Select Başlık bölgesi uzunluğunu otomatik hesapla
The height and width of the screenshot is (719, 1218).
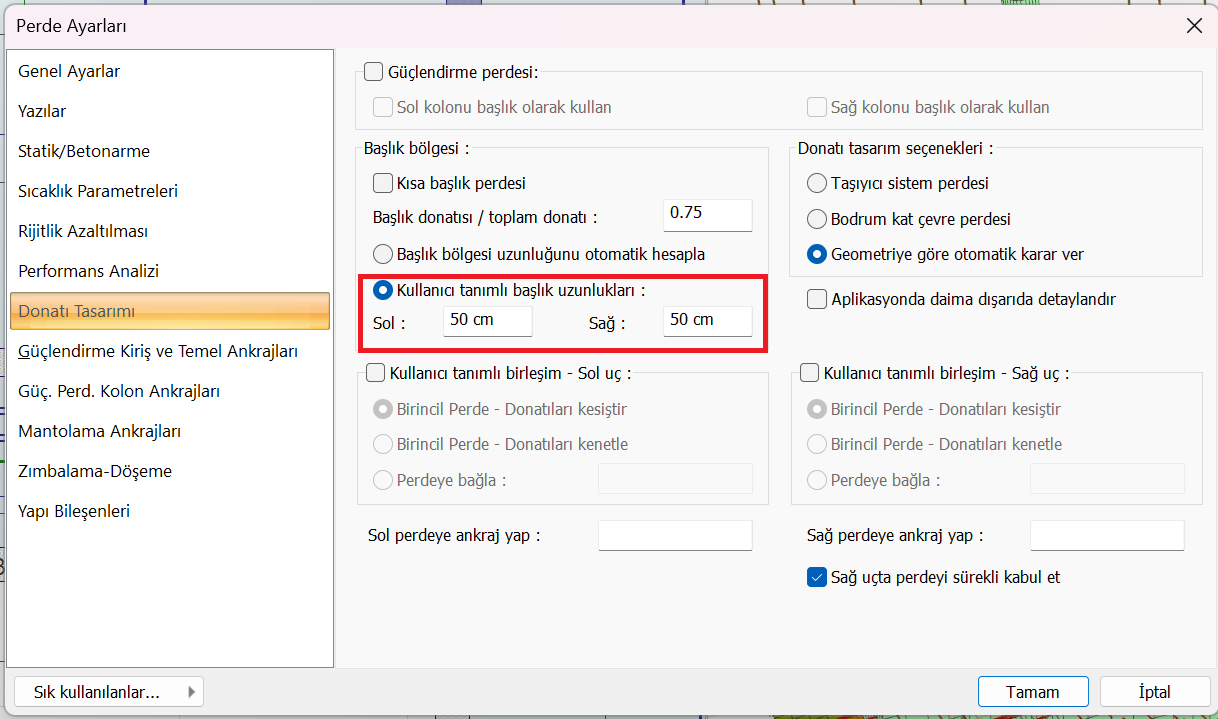(383, 254)
